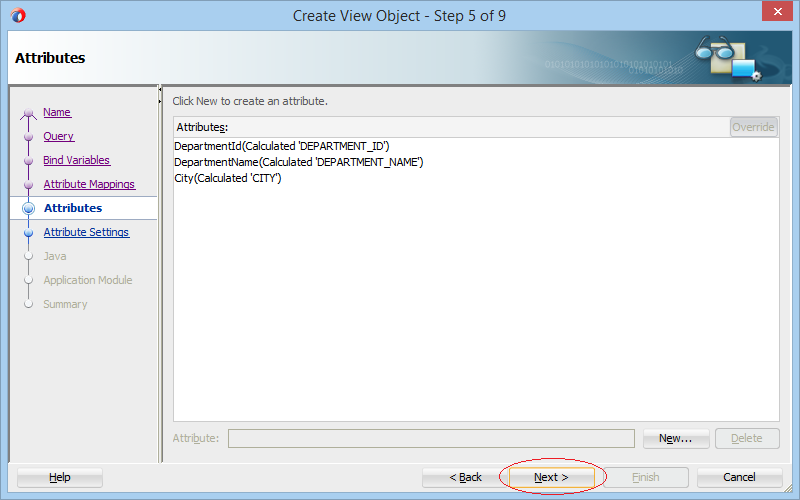
Task: Click into the Attribute text field
Action: (431, 438)
